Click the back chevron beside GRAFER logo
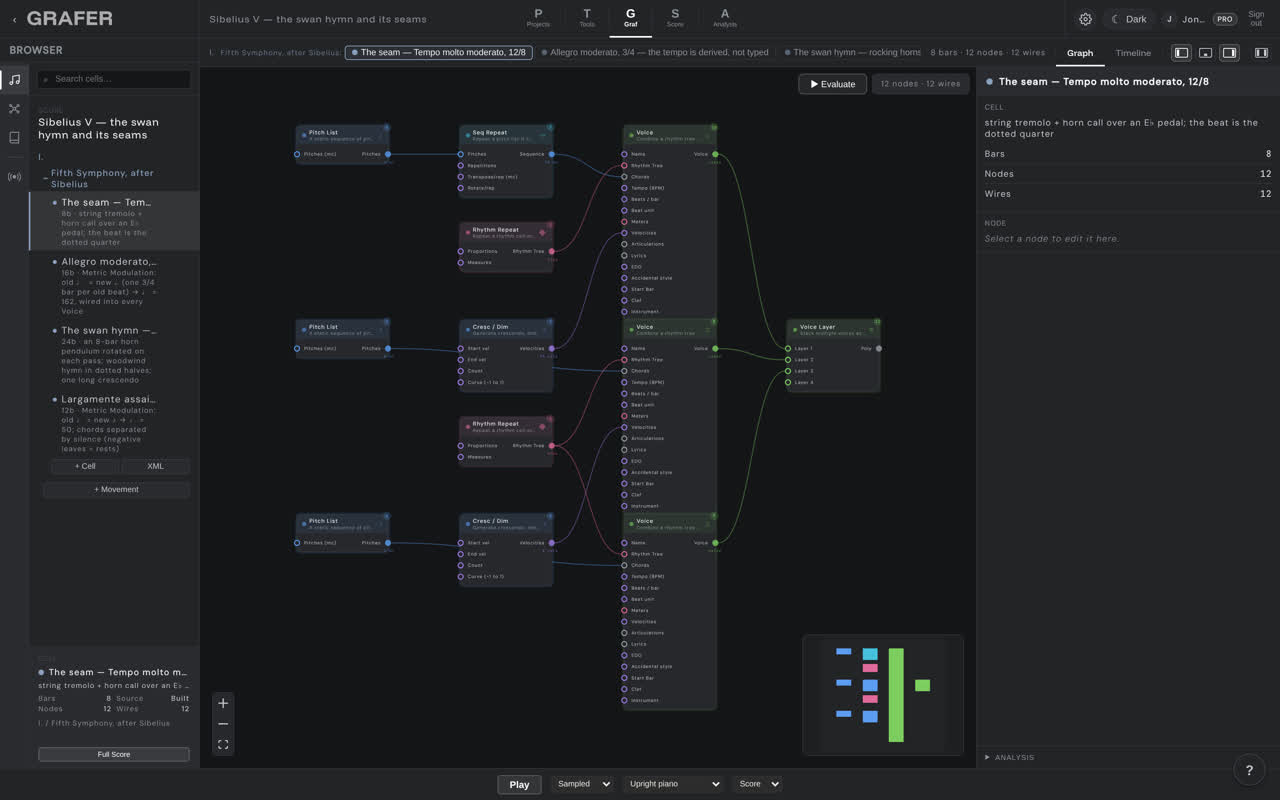Screen dimensions: 1280x800 [14, 19]
